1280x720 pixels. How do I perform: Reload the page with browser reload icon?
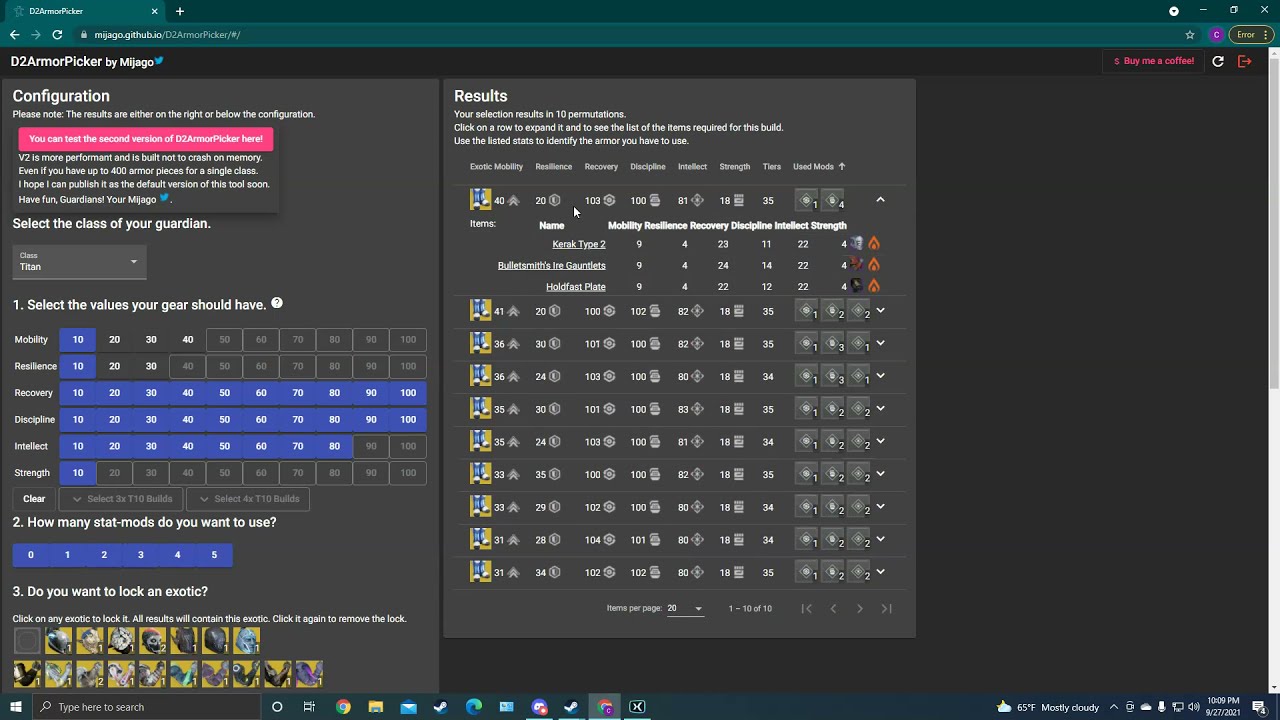(x=57, y=34)
